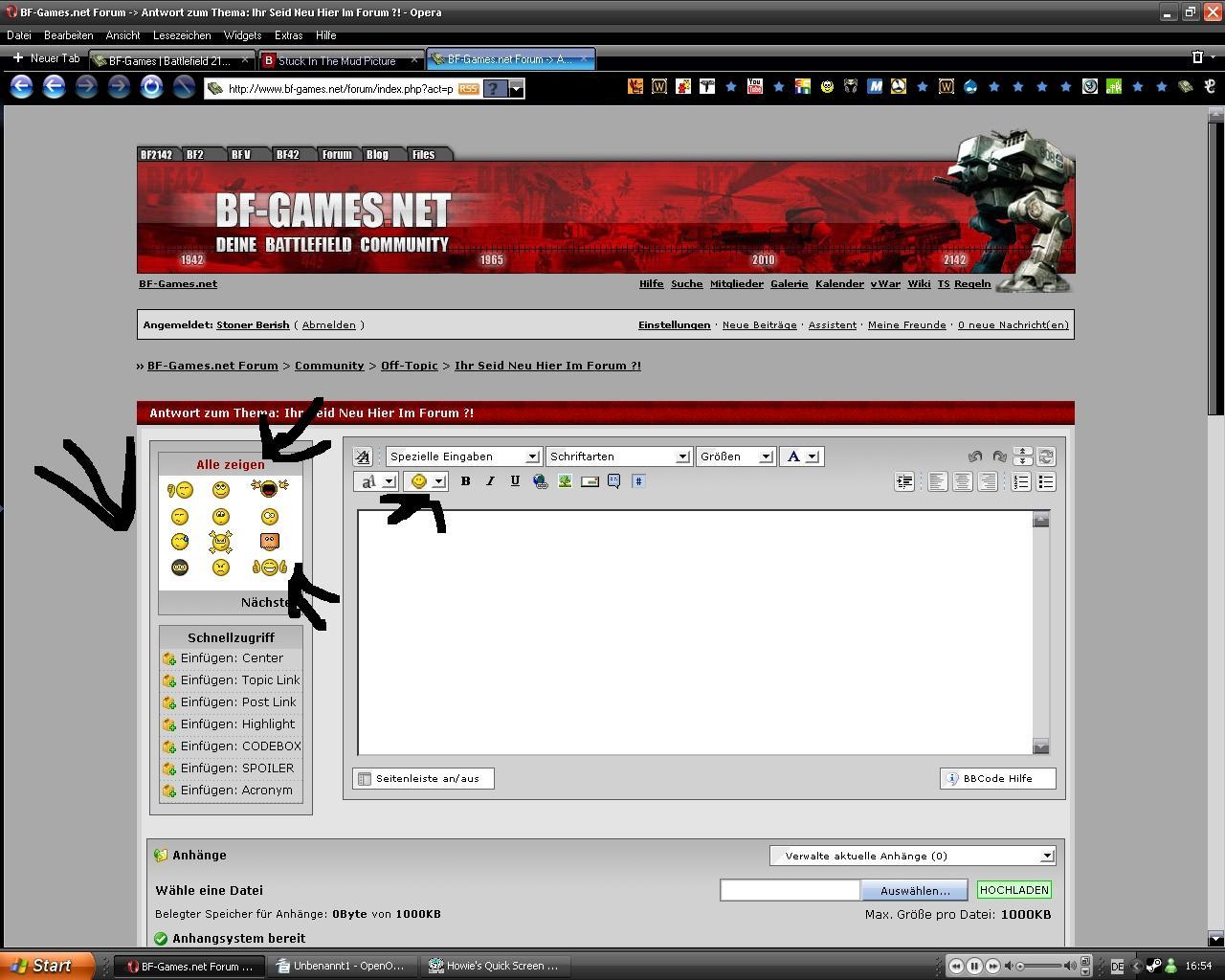Switch to the Stuck In The Mud Picture tab

coord(342,60)
